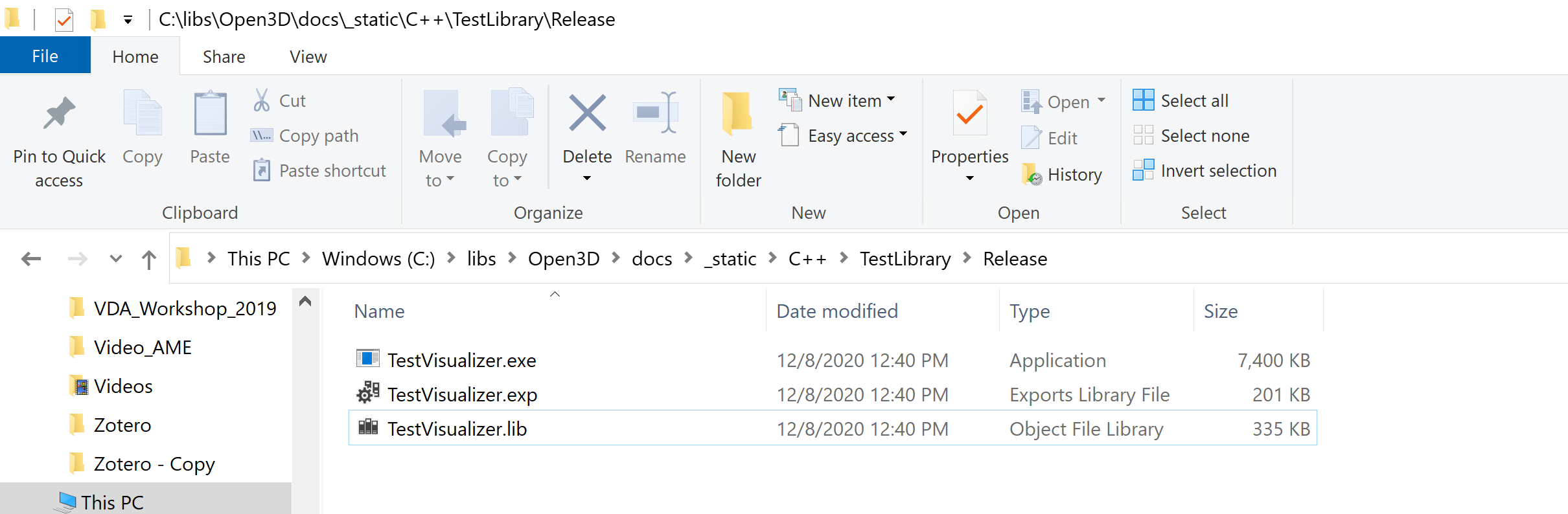Open the File menu
Screen dimensions: 1568x514
(x=44, y=56)
